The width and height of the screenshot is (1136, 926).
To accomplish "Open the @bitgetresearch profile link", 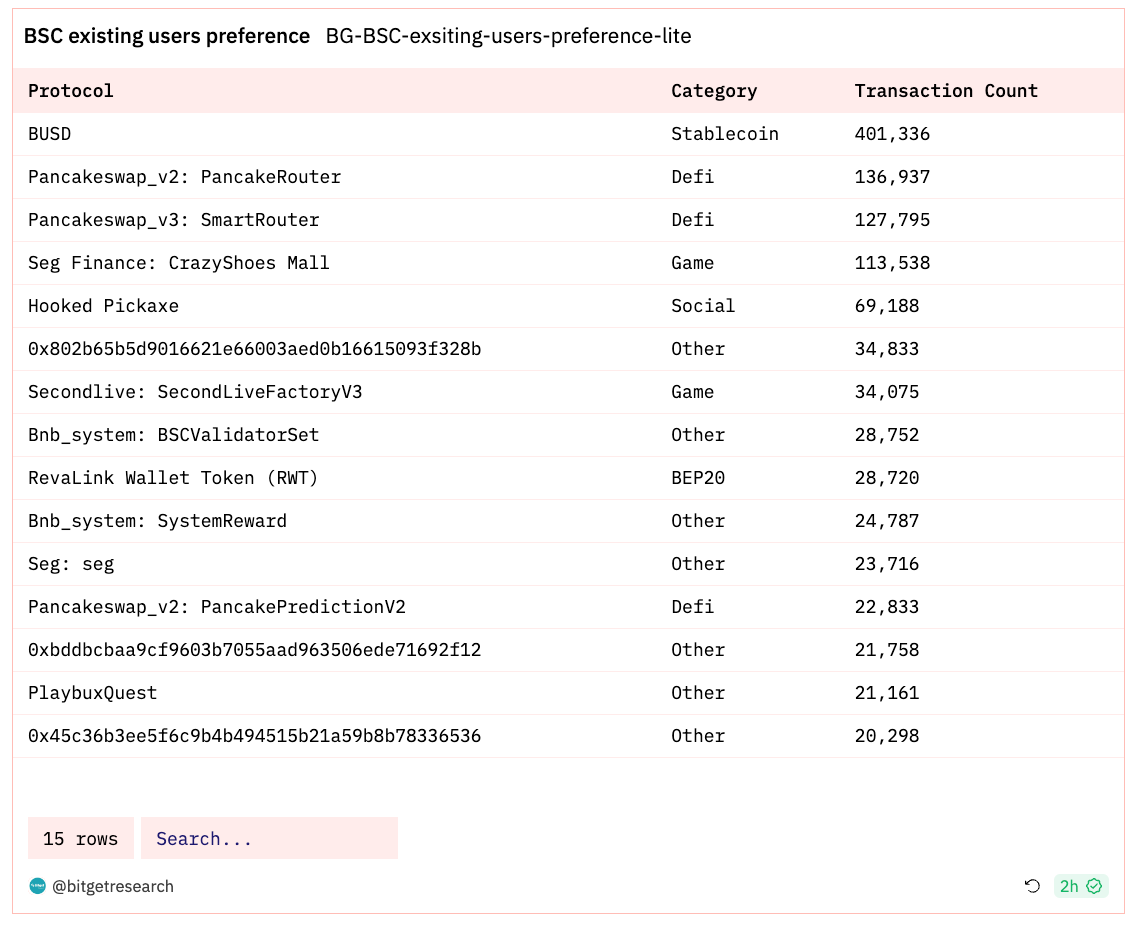I will coord(112,886).
